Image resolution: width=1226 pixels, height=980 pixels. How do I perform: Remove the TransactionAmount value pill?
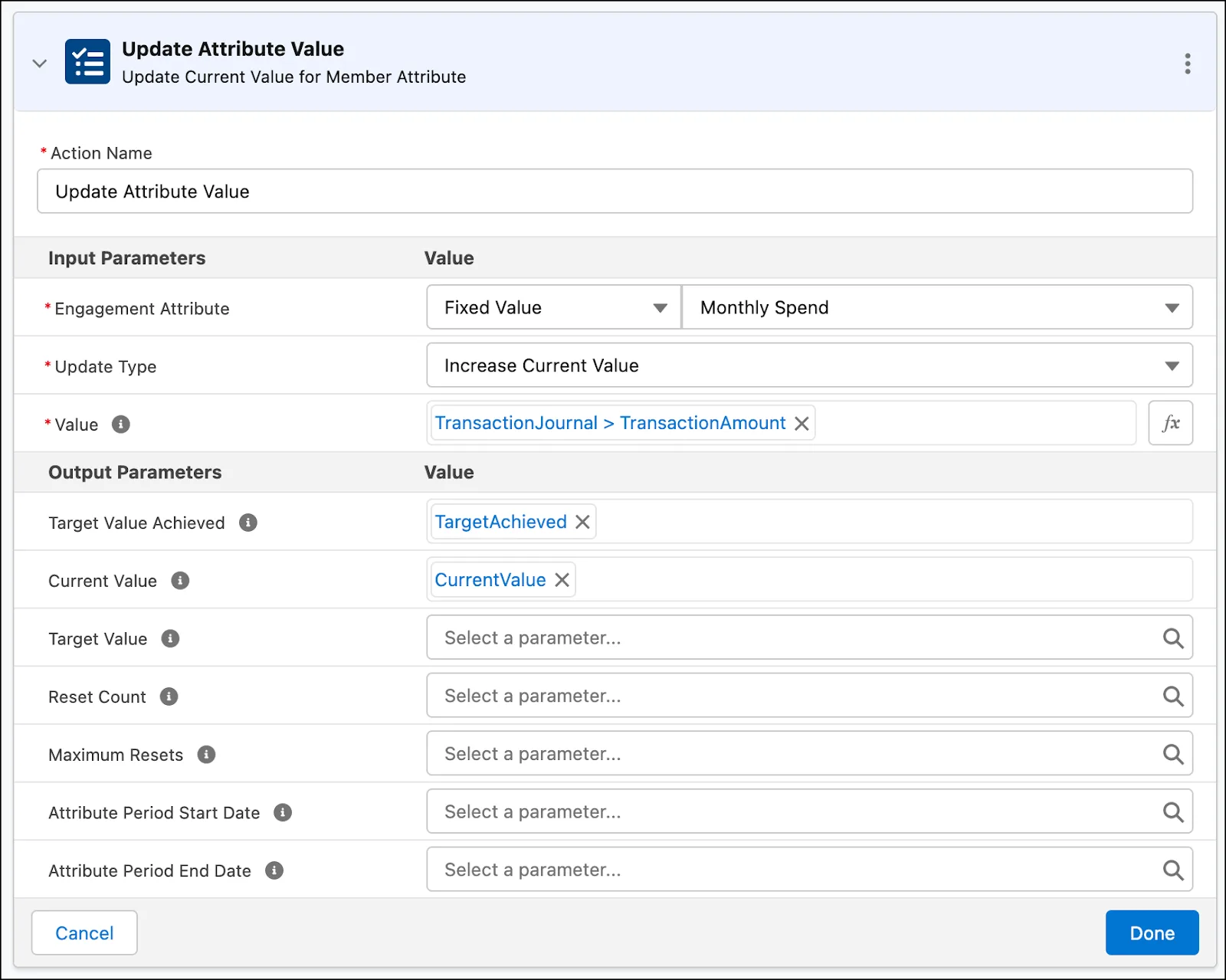[801, 424]
